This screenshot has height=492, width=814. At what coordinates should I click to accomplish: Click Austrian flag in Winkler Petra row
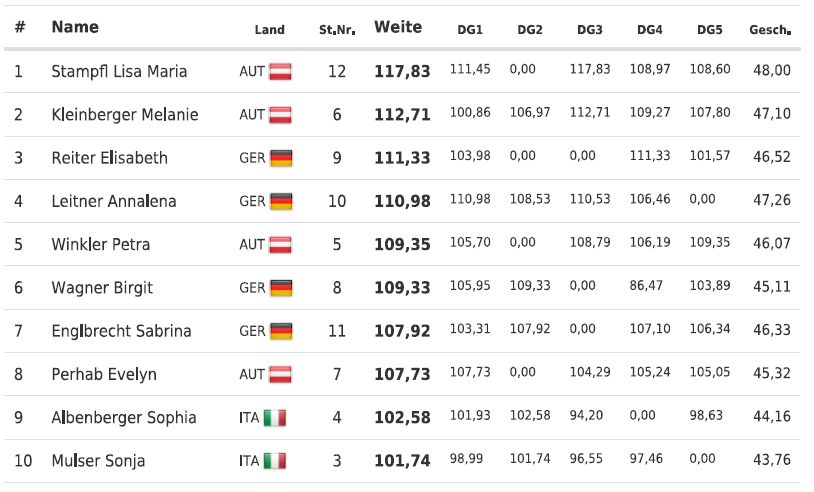coord(281,244)
